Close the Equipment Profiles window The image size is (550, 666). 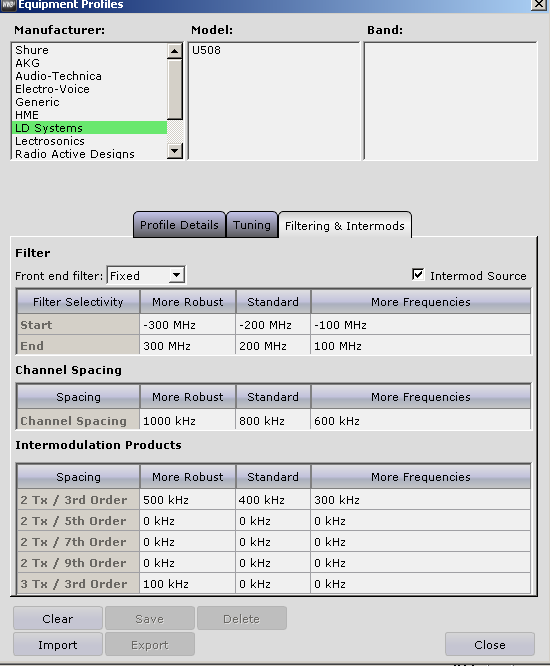(x=539, y=4)
